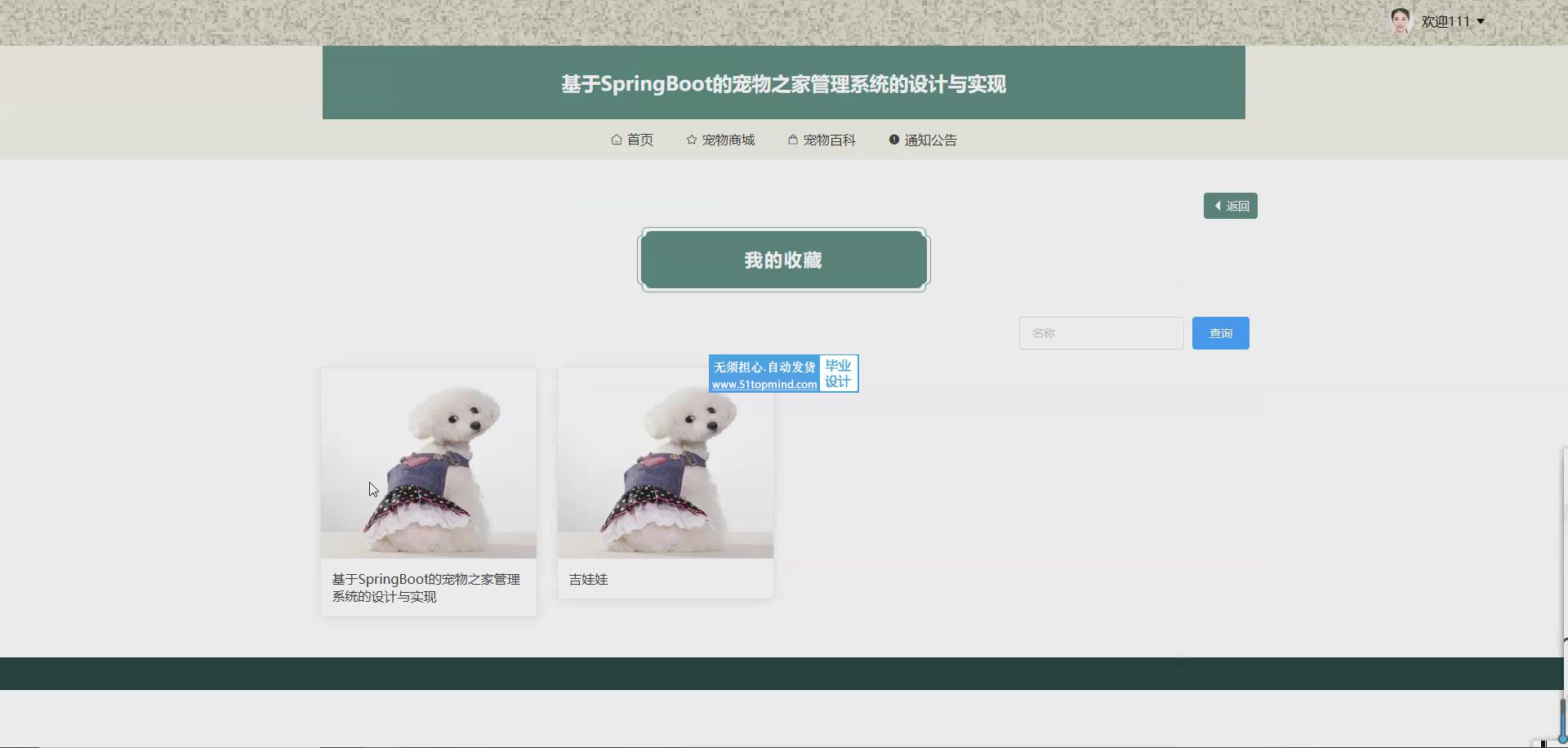The width and height of the screenshot is (1568, 748).
Task: Open the first dog thumbnail image
Action: click(x=428, y=463)
